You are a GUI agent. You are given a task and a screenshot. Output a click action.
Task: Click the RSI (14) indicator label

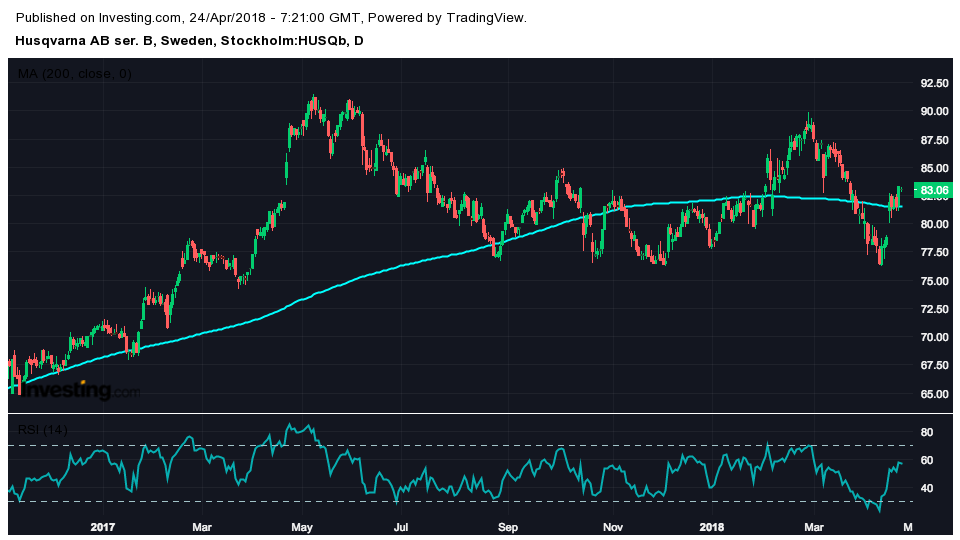click(x=42, y=430)
